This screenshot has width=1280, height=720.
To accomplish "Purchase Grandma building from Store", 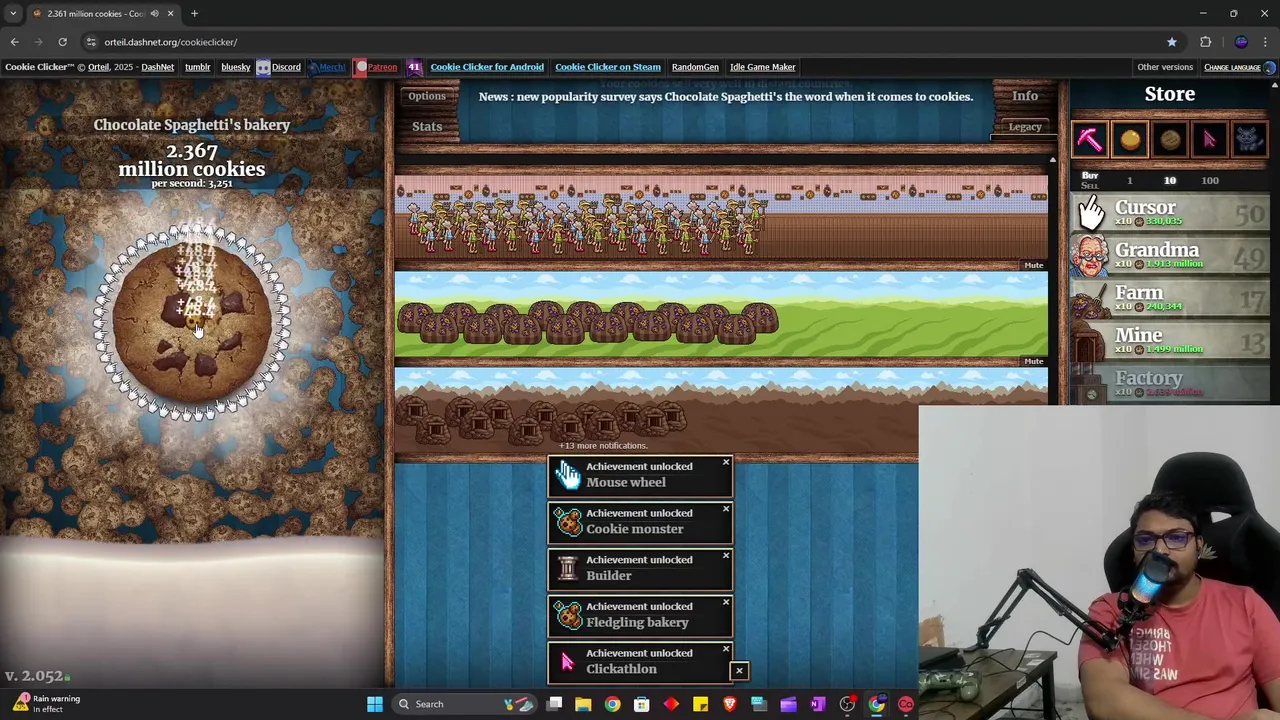I will coord(1170,255).
